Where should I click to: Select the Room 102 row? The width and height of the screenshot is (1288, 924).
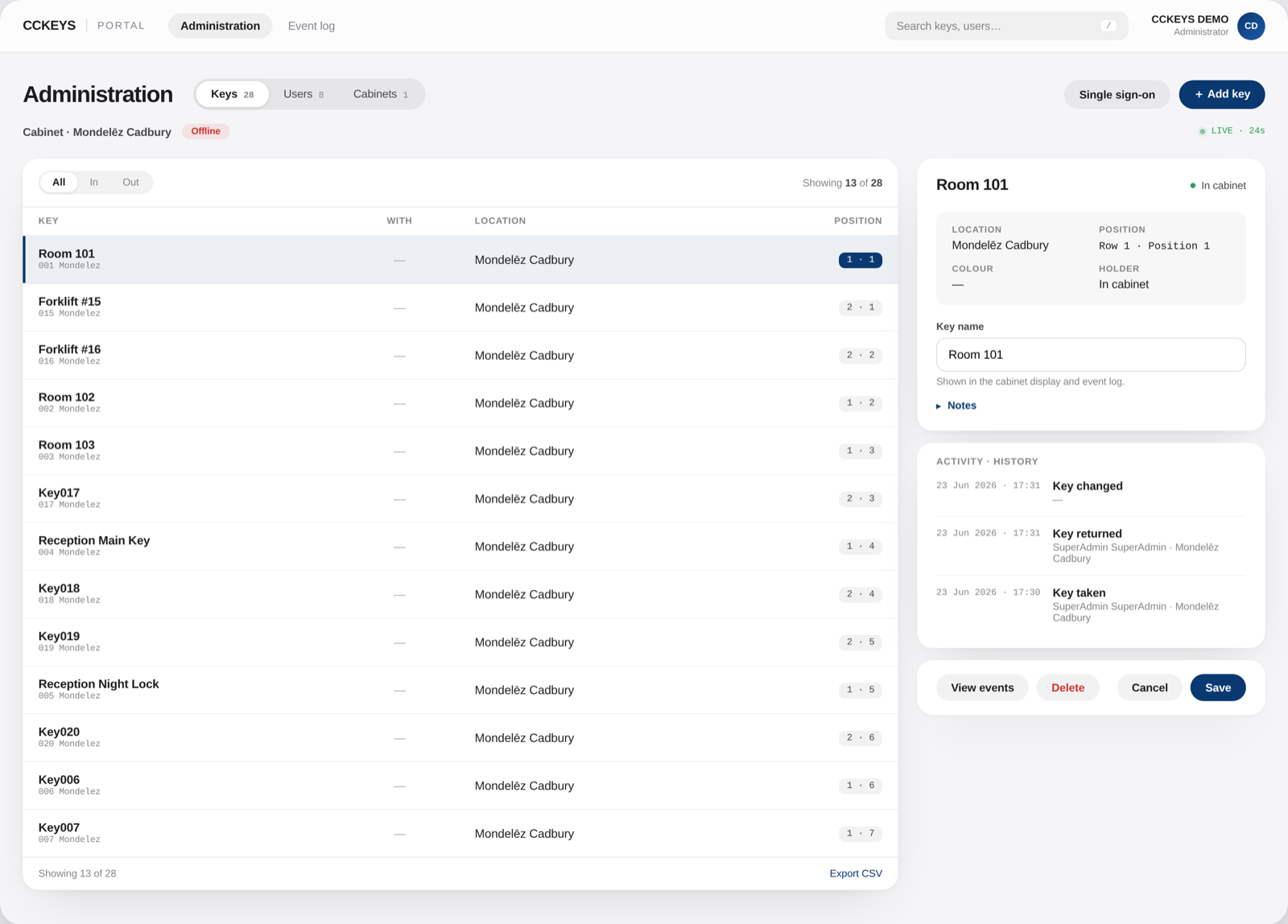pyautogui.click(x=460, y=403)
